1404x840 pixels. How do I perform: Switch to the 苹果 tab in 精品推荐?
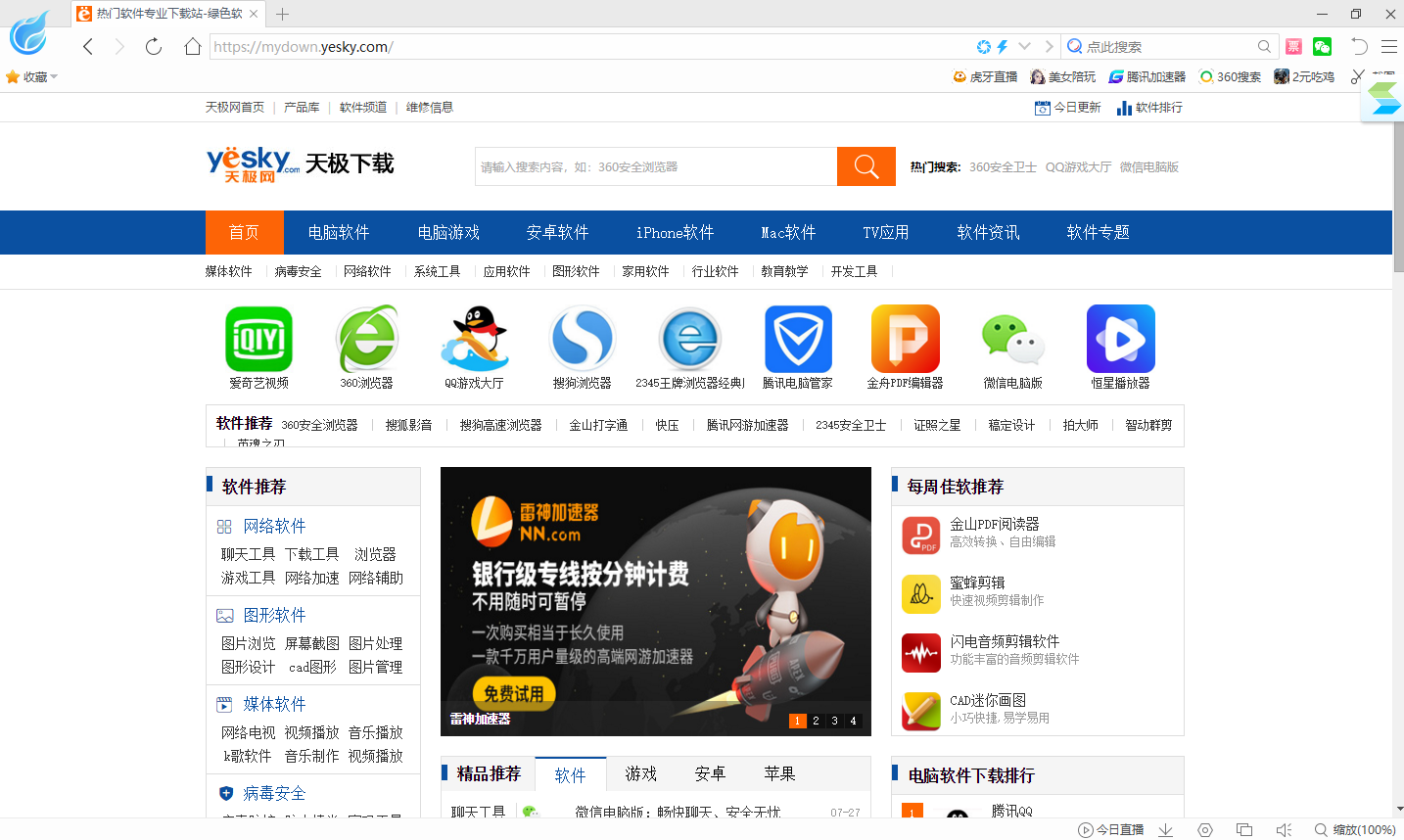pos(779,774)
